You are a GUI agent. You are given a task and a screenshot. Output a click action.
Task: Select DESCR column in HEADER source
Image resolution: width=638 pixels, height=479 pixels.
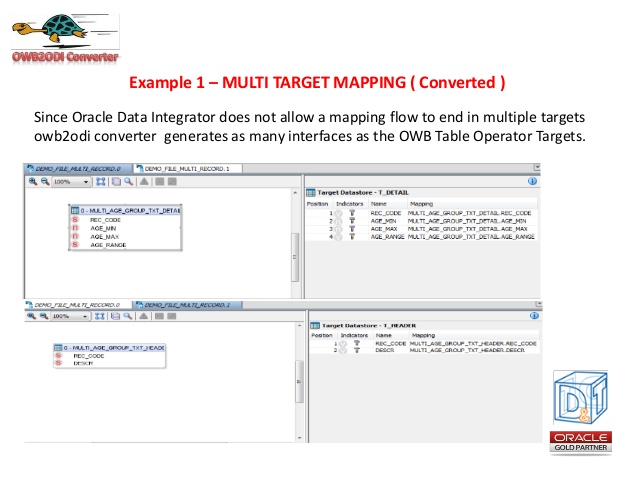click(83, 363)
